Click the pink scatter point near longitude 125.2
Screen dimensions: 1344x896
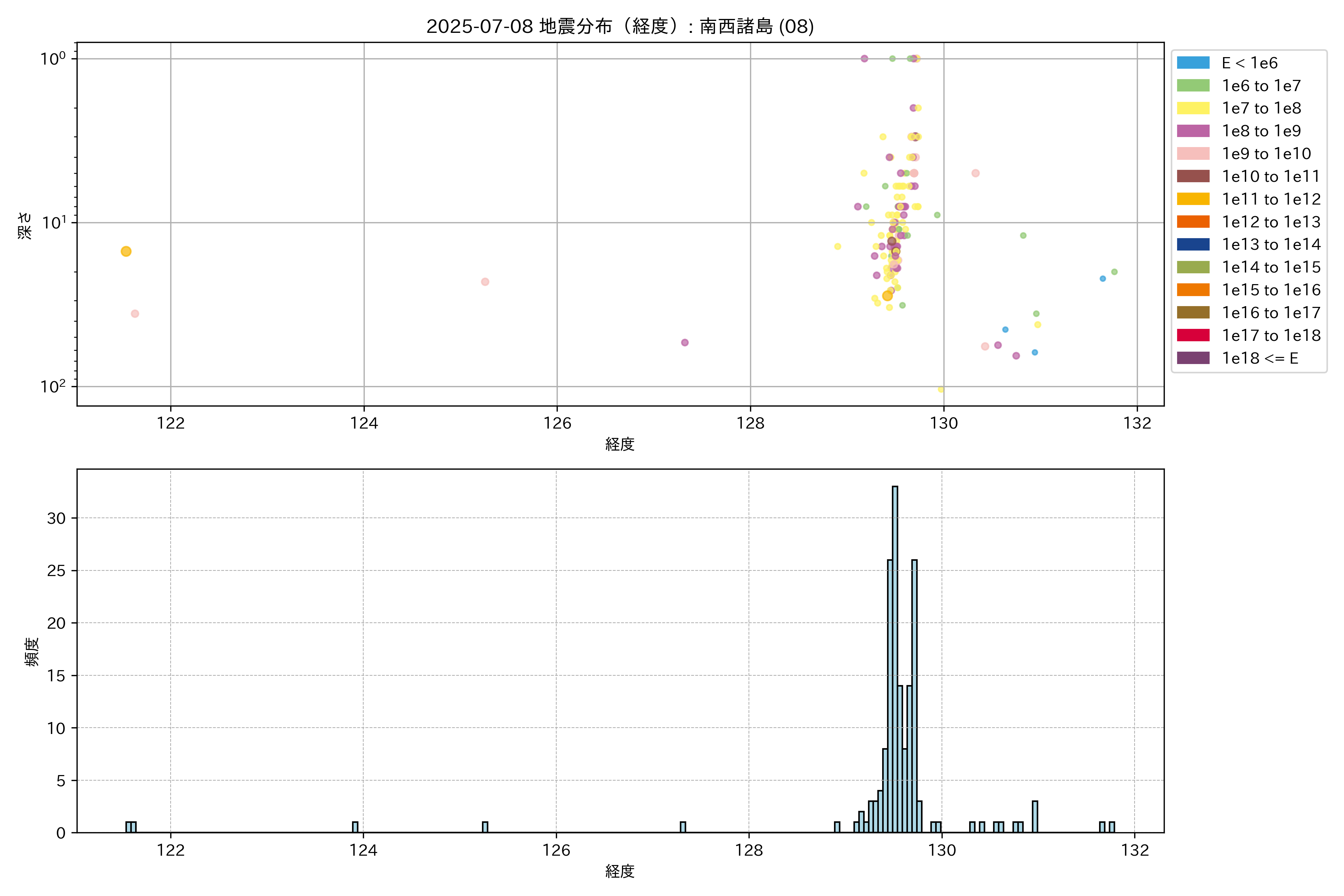point(485,282)
